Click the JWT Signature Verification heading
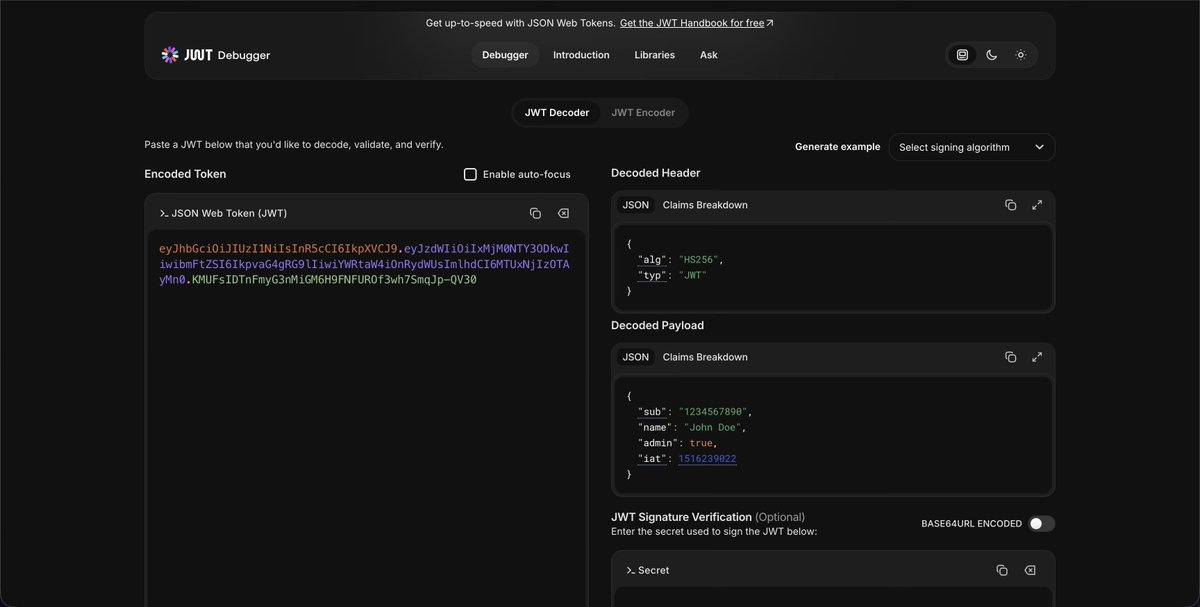This screenshot has height=607, width=1200. (x=680, y=517)
